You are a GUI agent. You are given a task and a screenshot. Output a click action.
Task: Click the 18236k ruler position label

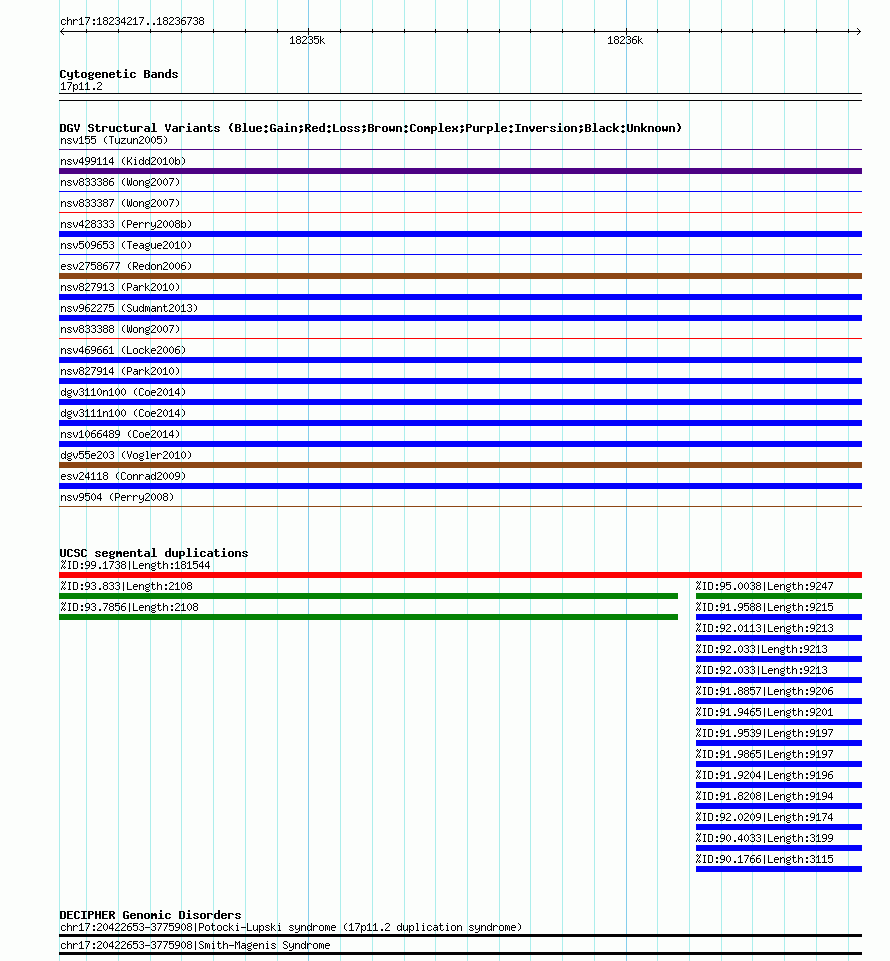pyautogui.click(x=625, y=40)
